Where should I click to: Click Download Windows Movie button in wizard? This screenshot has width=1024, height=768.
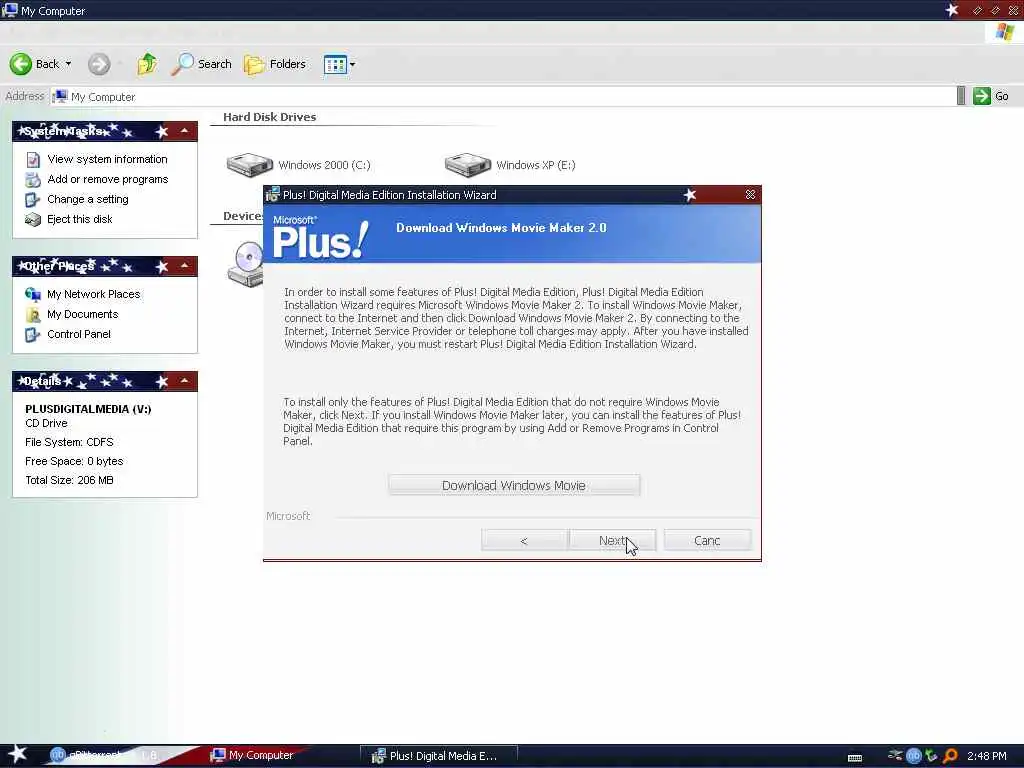[x=514, y=485]
